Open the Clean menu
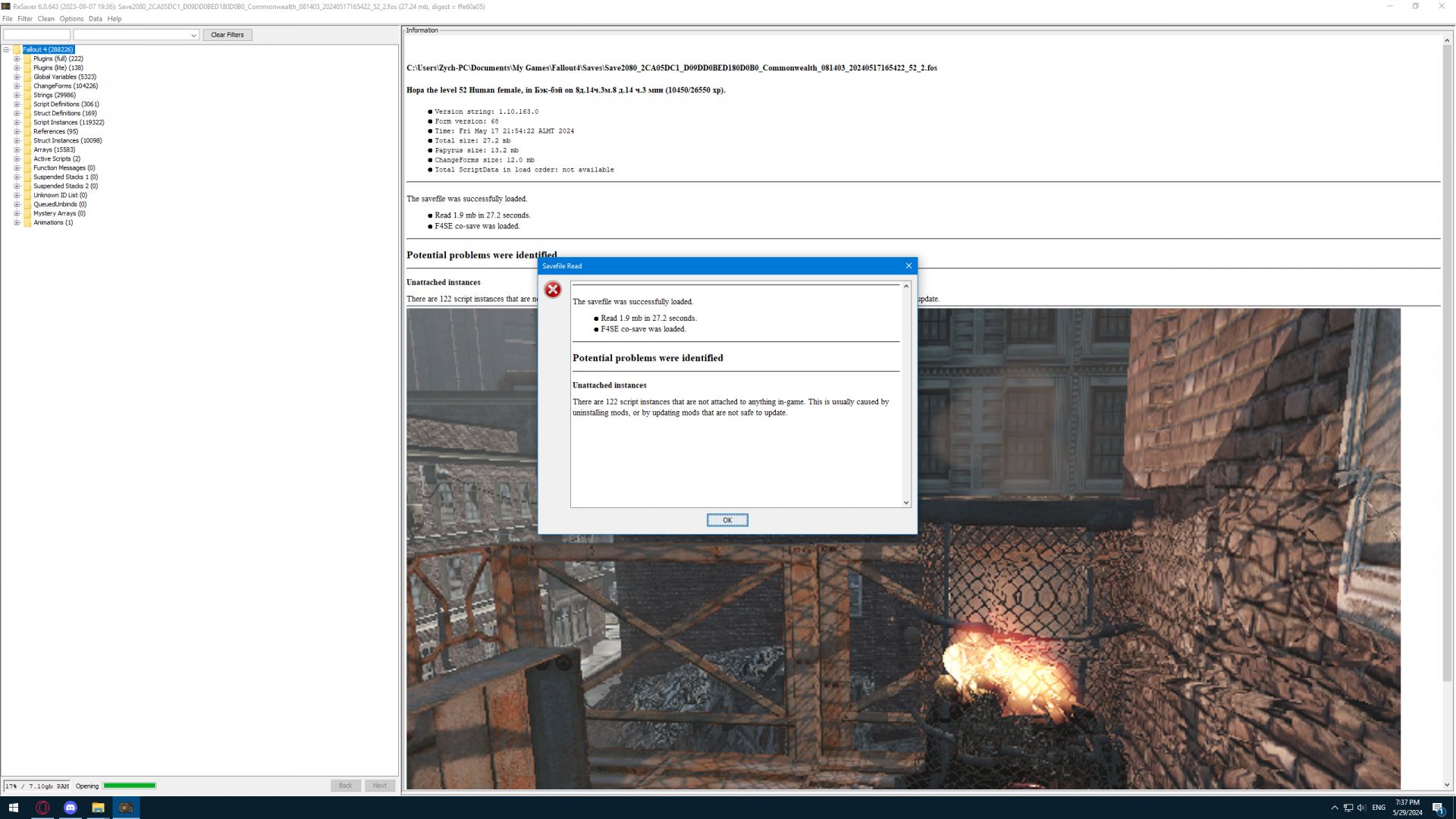1456x819 pixels. tap(45, 19)
